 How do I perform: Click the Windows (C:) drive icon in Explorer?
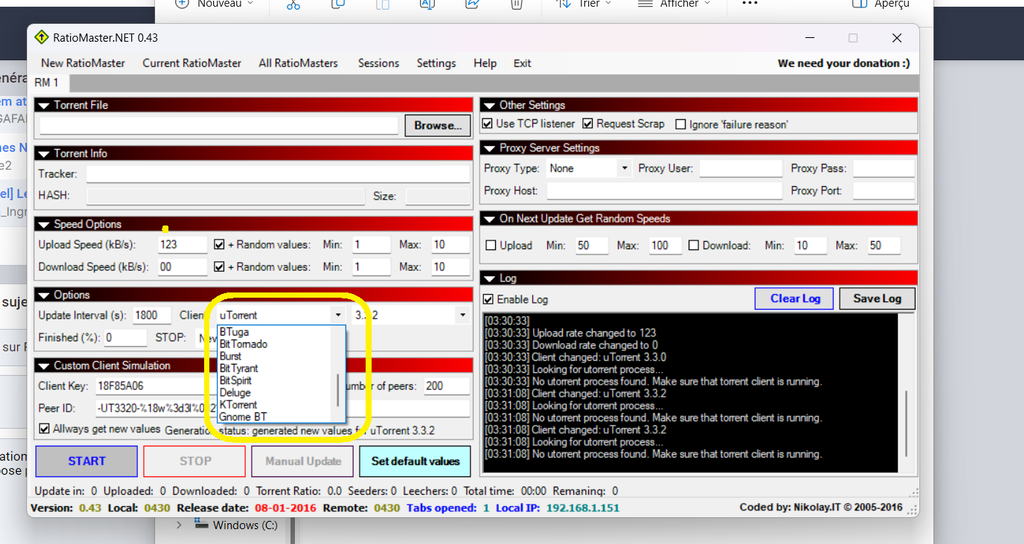point(201,524)
